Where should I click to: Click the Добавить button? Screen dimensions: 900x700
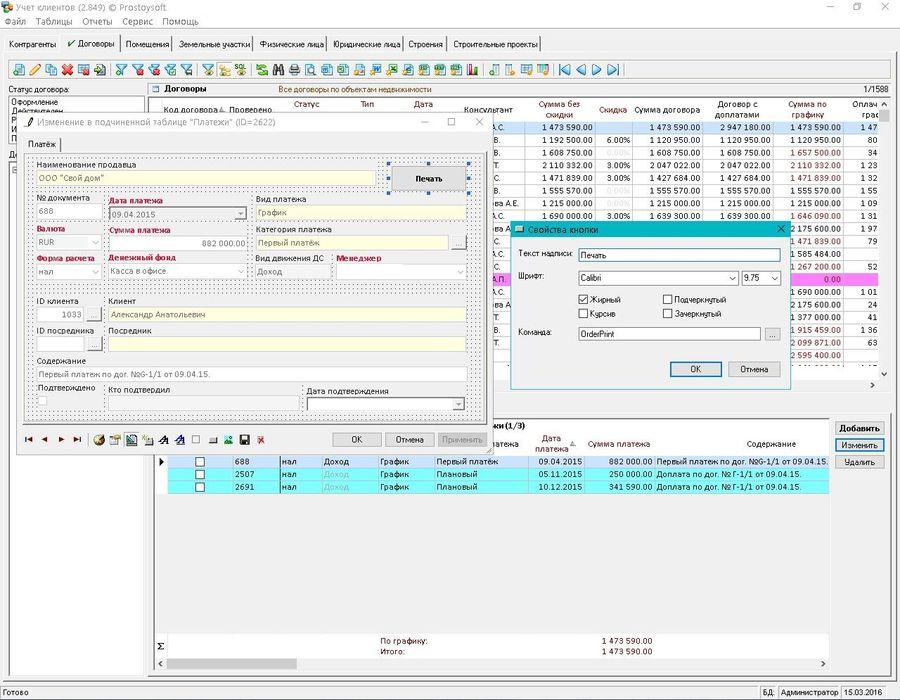click(859, 428)
